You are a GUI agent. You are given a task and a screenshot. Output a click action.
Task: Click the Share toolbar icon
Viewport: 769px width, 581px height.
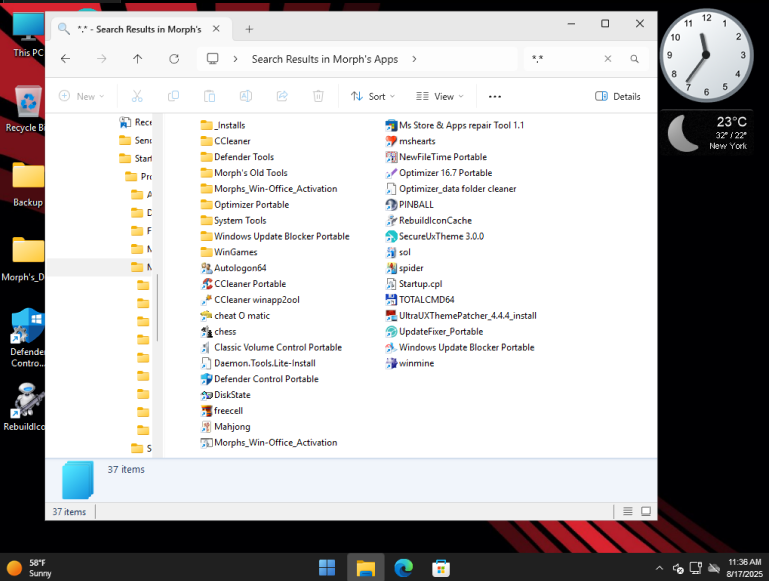click(x=282, y=96)
